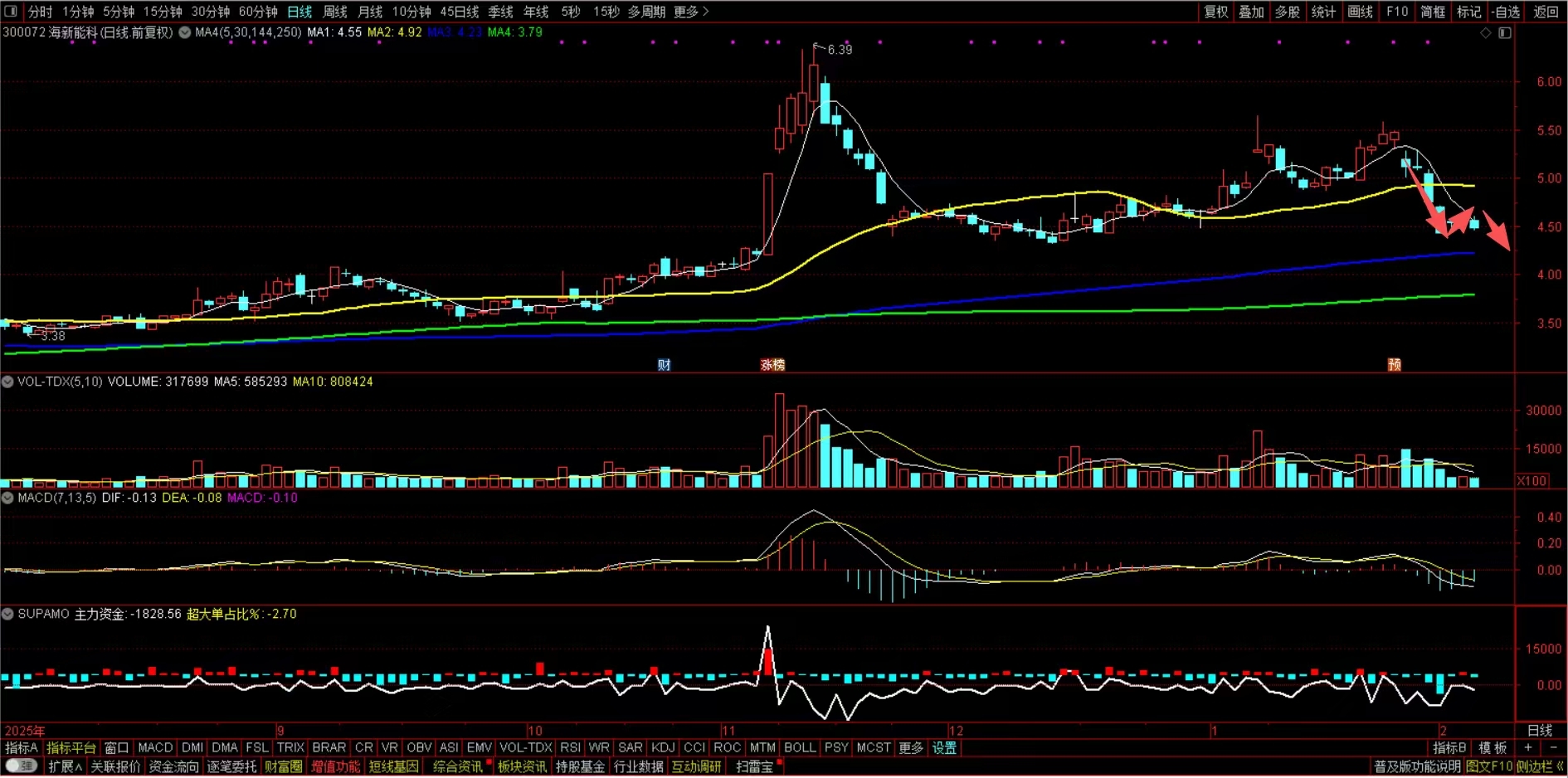Open 普及版功能说明 link
The image size is (1568, 778).
(1417, 766)
